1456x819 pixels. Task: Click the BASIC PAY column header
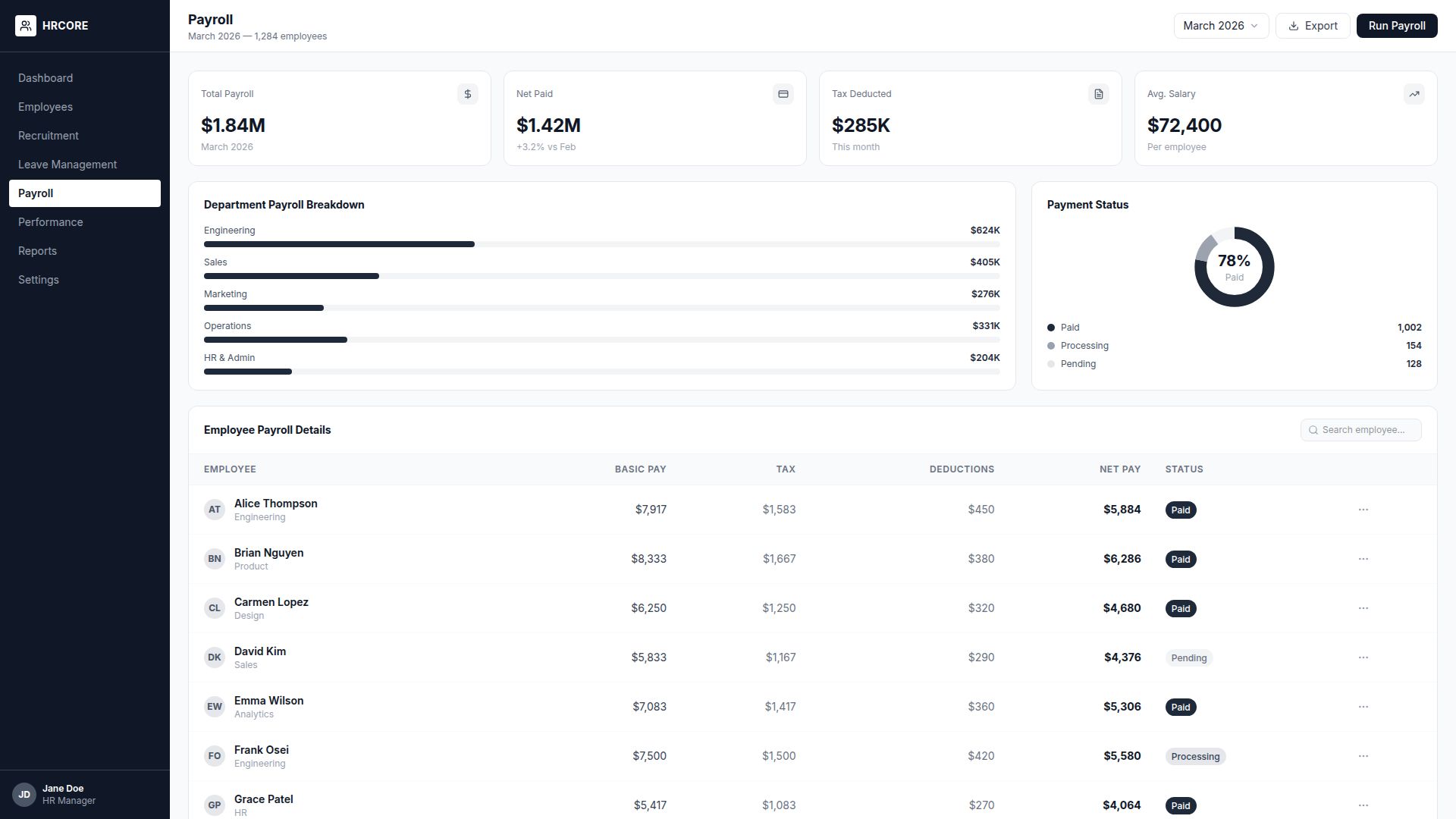tap(641, 469)
